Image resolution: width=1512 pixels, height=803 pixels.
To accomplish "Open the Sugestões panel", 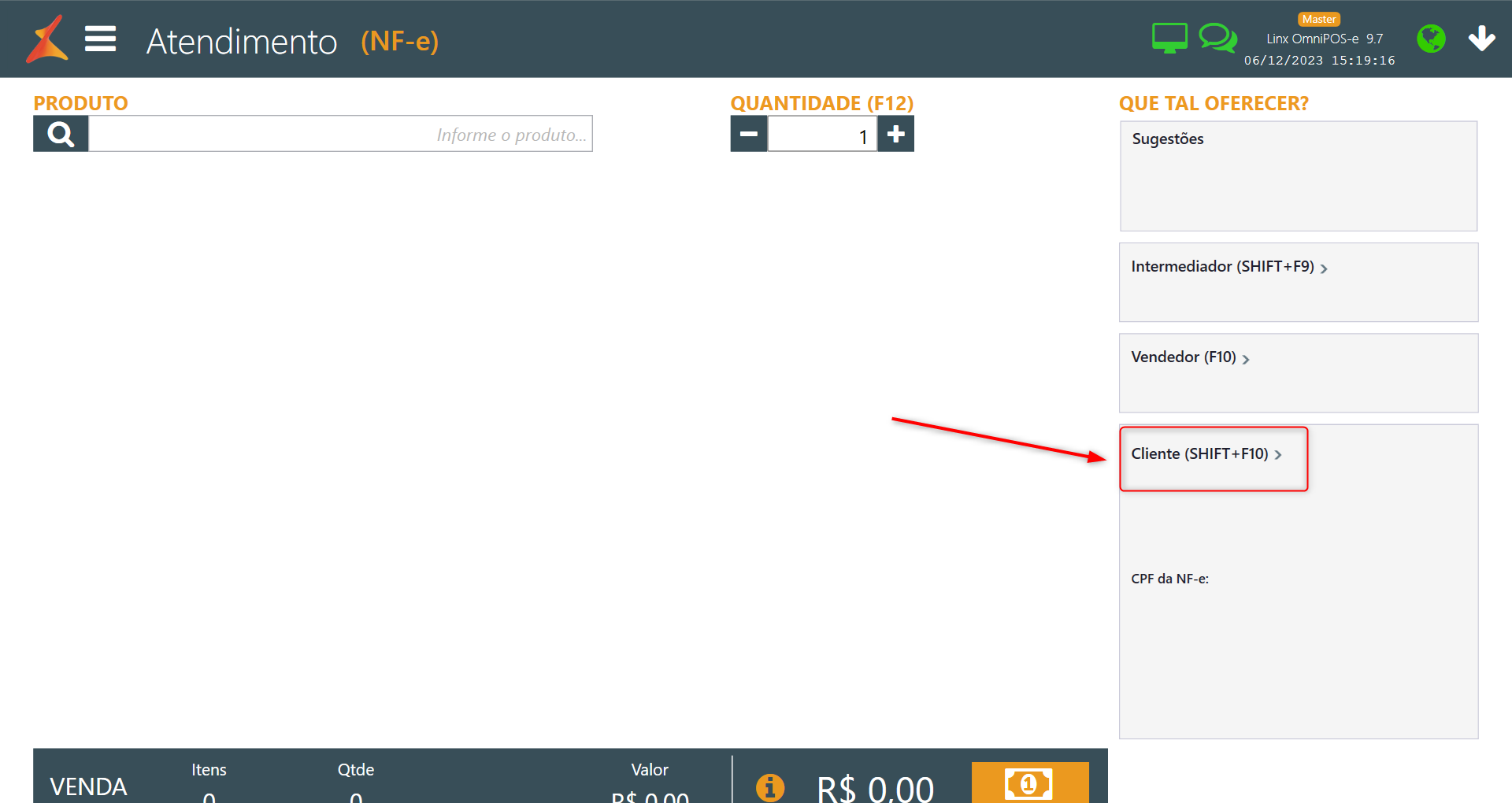I will [1299, 176].
